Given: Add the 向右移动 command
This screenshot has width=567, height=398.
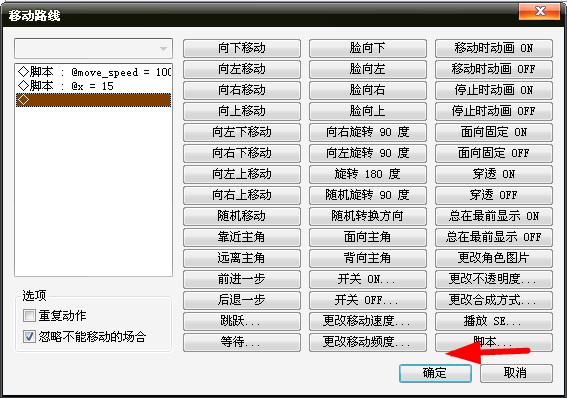Looking at the screenshot, I should pos(242,90).
